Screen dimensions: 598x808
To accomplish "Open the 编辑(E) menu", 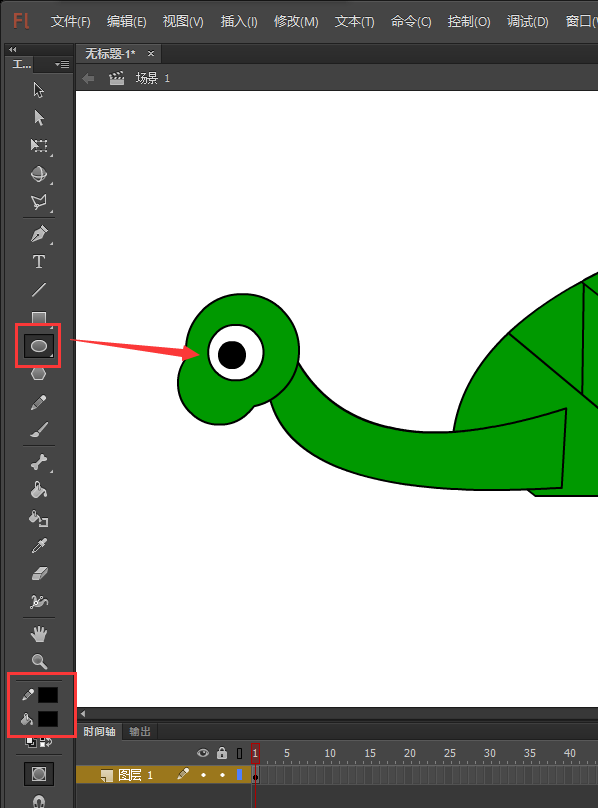I will pyautogui.click(x=127, y=22).
